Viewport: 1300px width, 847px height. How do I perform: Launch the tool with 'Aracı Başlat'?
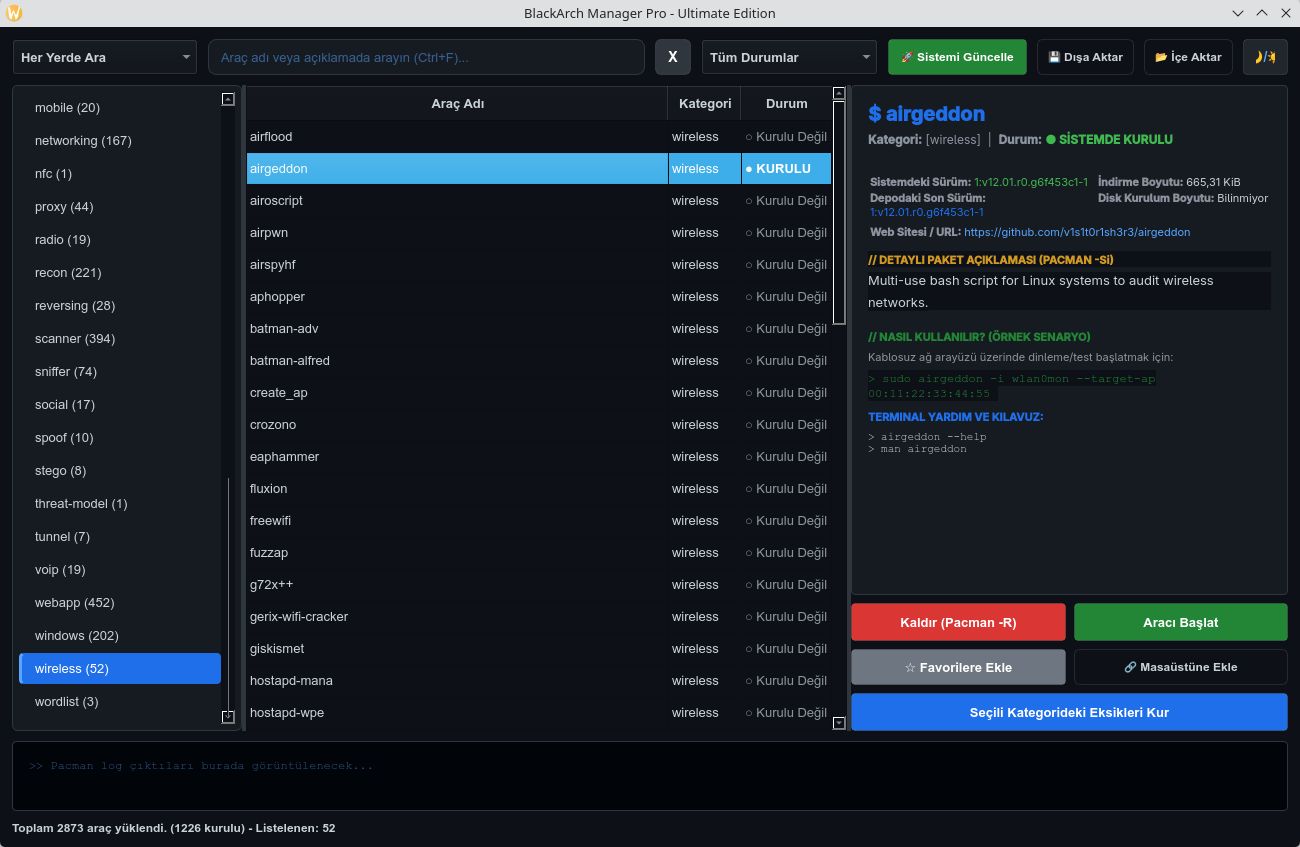point(1181,622)
